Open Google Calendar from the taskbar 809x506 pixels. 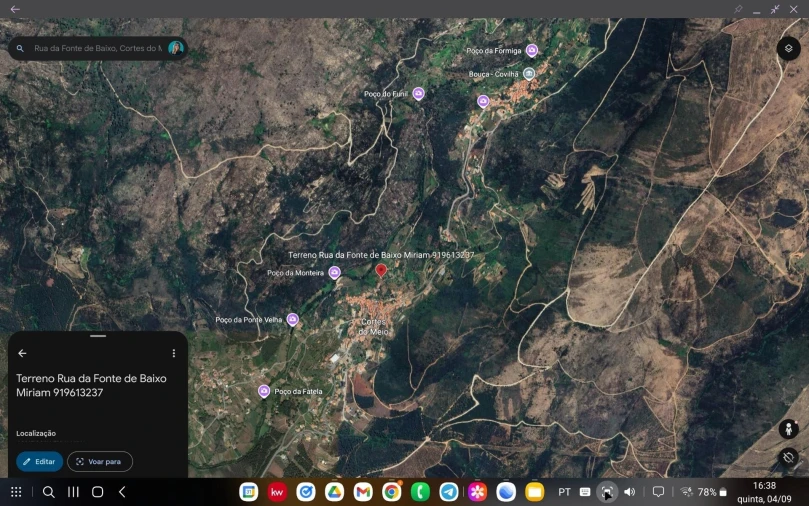tap(249, 492)
